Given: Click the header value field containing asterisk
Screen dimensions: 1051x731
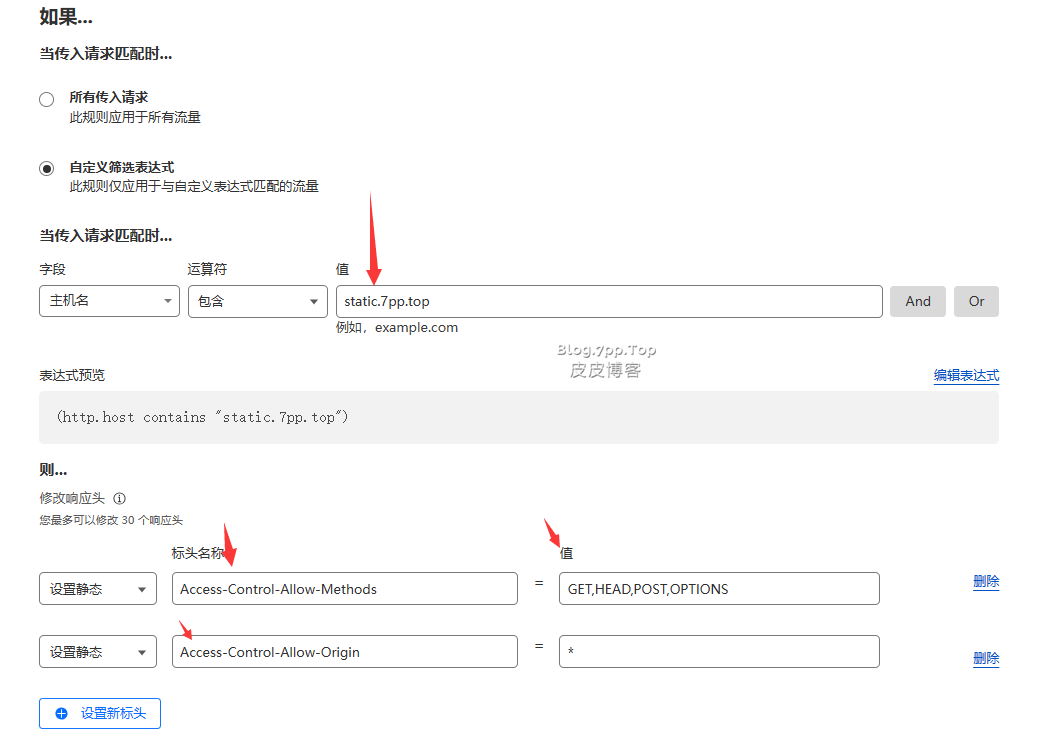Looking at the screenshot, I should tap(718, 652).
